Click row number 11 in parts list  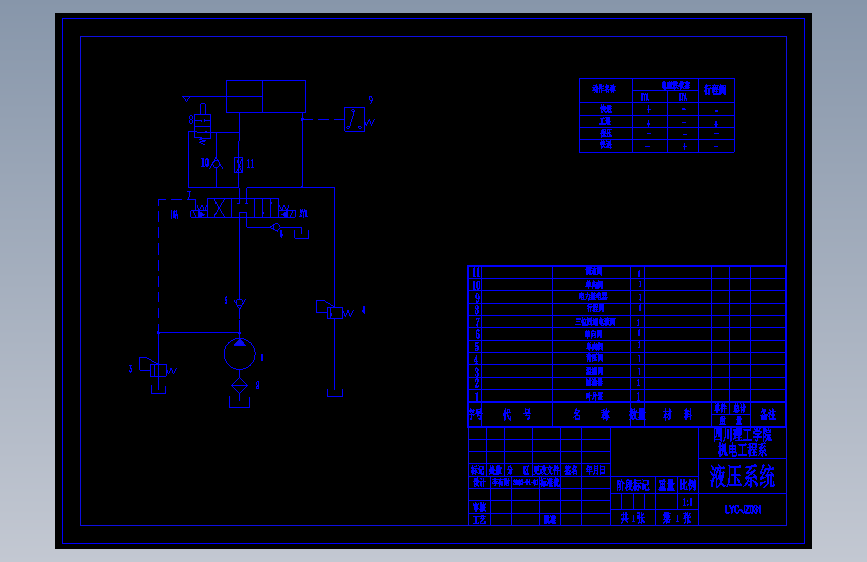[476, 272]
